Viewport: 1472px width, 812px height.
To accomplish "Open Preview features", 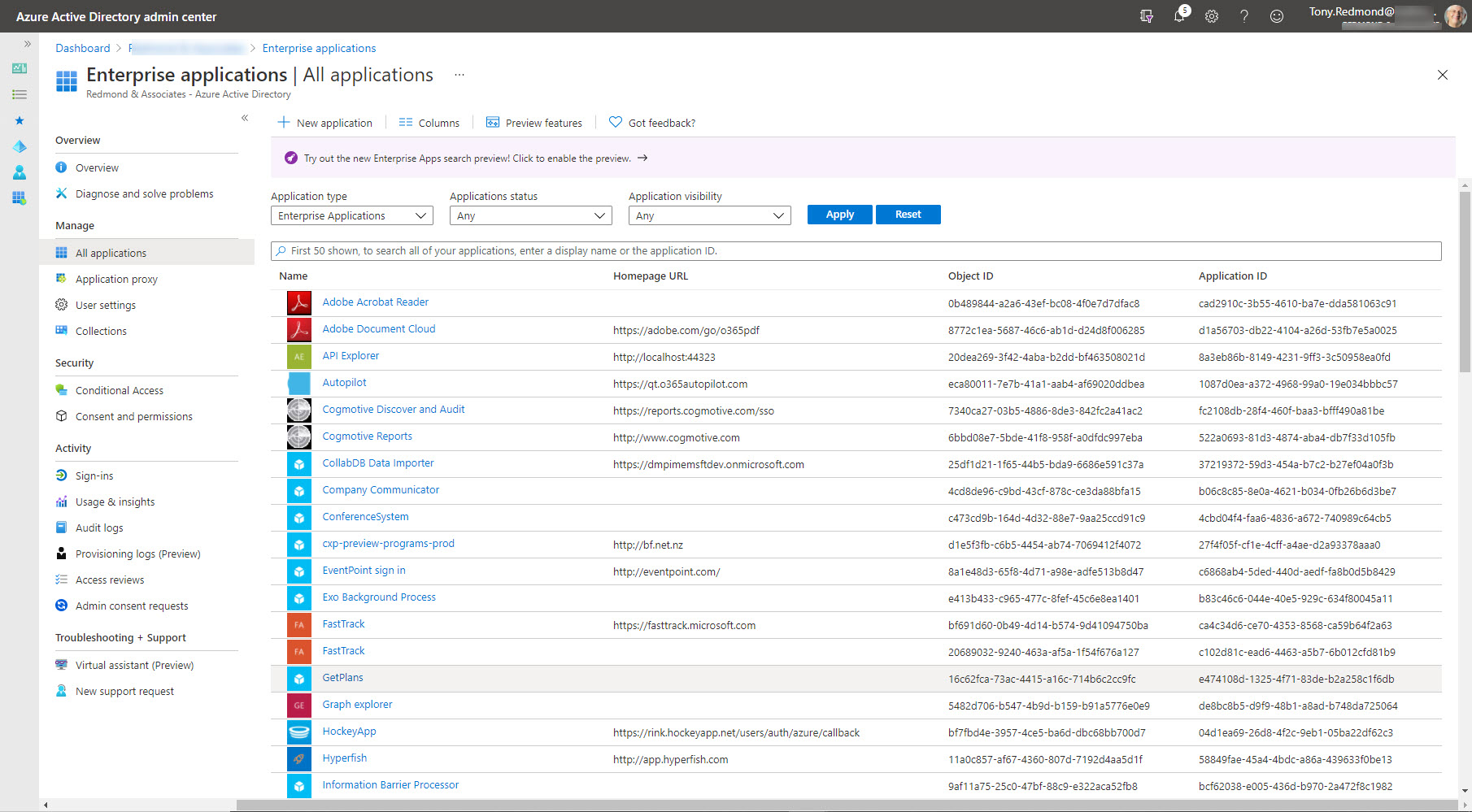I will point(534,123).
